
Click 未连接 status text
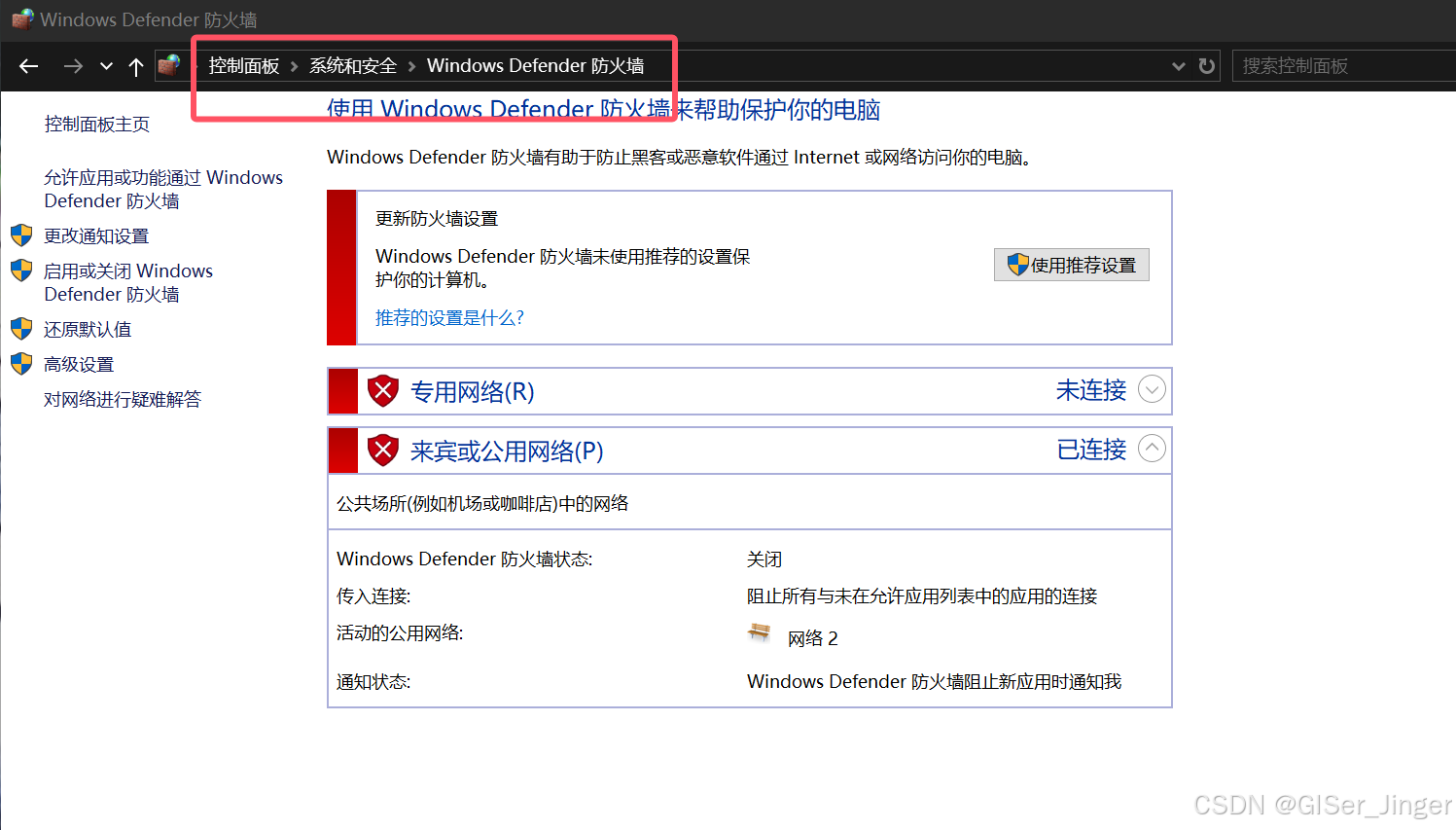1091,390
